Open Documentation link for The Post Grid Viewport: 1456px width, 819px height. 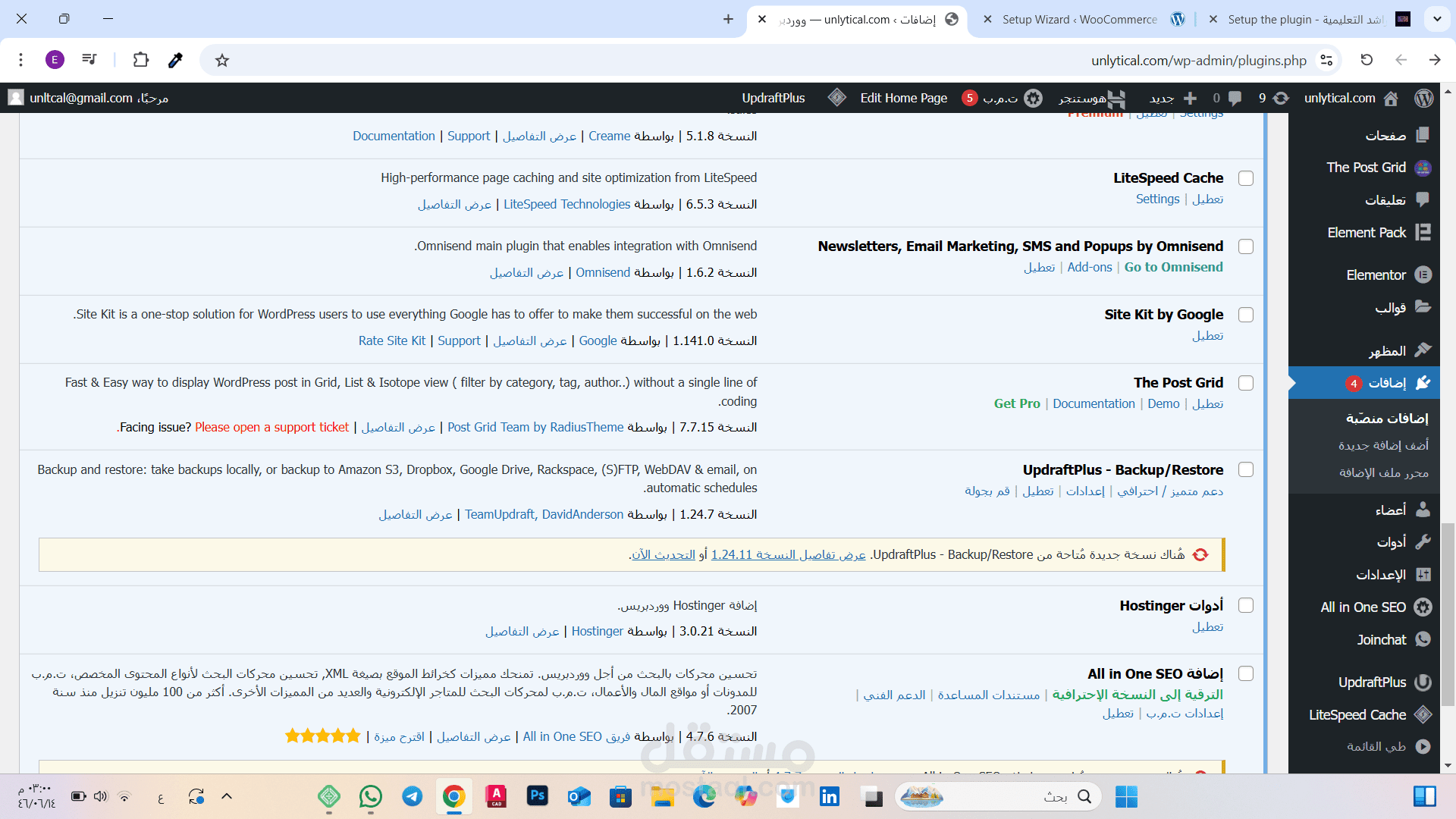pos(1094,403)
